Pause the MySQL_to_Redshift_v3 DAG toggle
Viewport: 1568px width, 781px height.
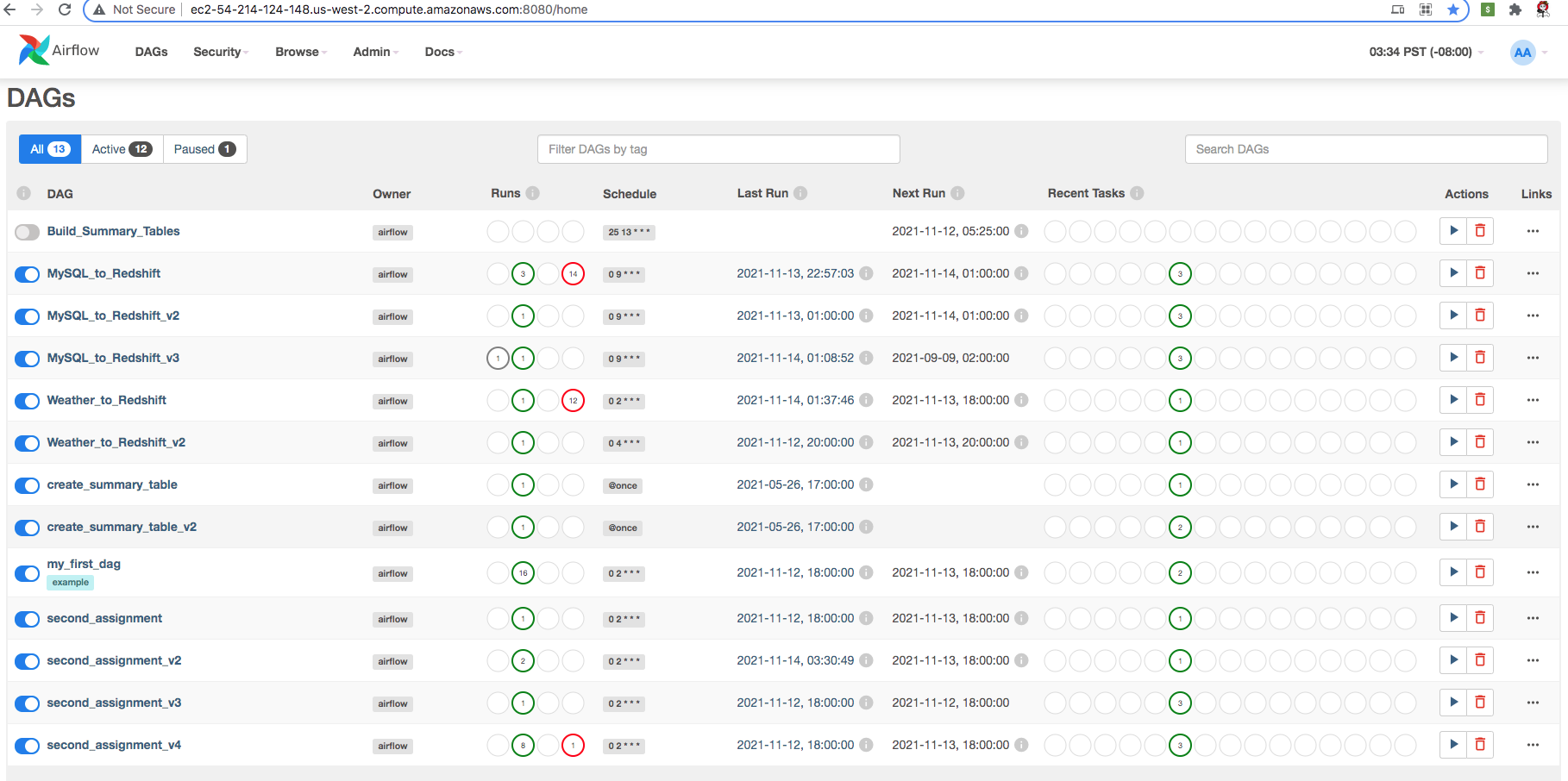tap(28, 359)
